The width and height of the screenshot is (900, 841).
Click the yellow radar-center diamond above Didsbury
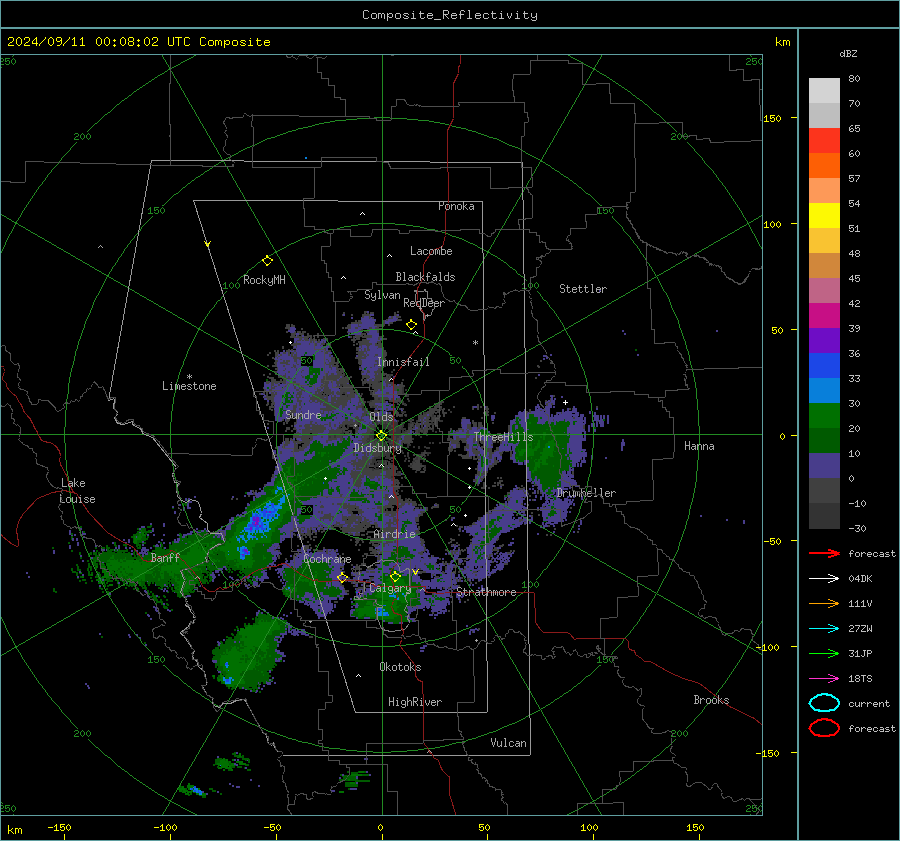381,436
